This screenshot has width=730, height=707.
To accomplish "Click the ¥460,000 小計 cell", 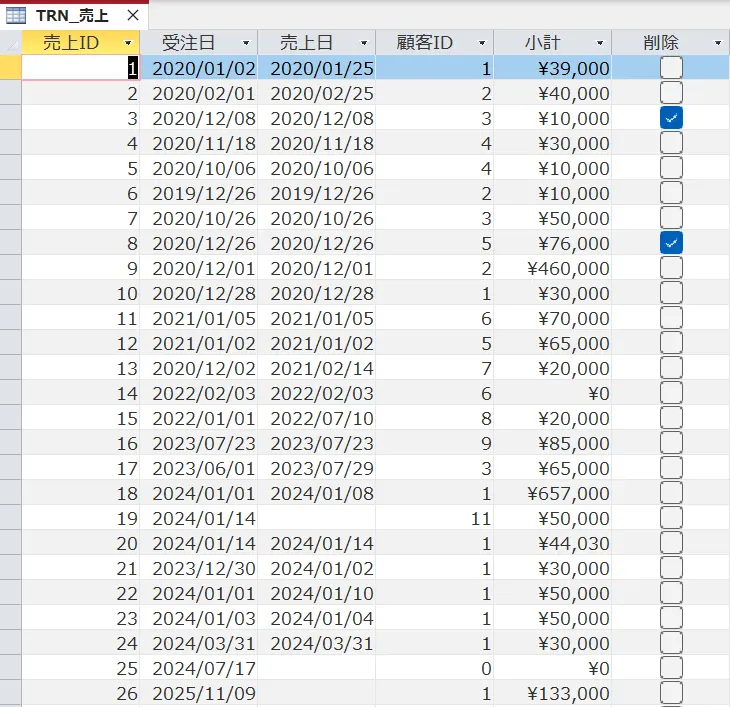I will [x=552, y=268].
